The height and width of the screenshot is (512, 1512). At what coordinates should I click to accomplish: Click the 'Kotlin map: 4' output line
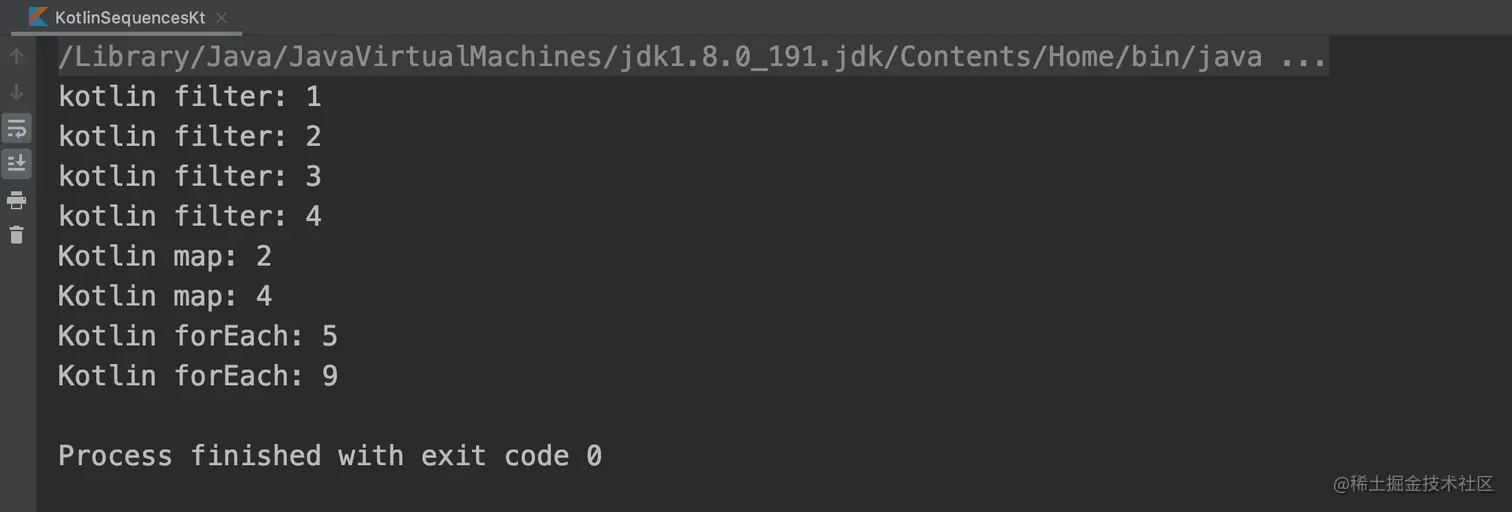(x=165, y=297)
